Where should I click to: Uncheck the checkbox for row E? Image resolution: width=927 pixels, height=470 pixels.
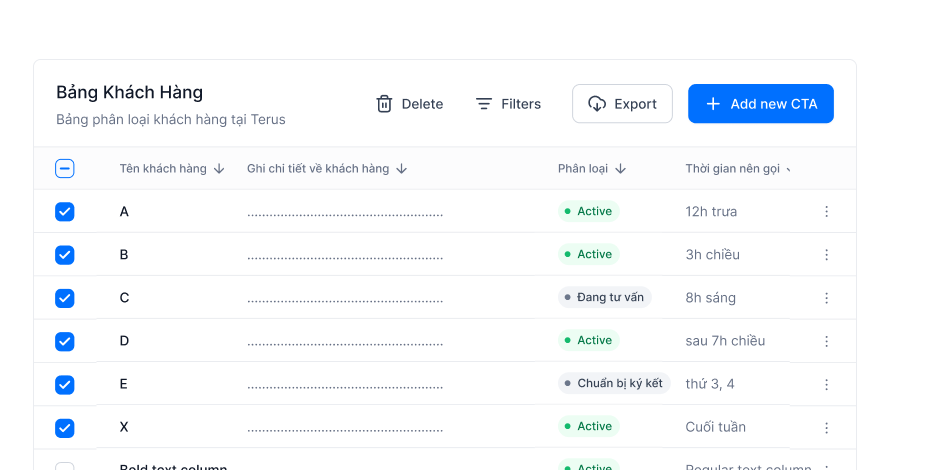click(65, 384)
